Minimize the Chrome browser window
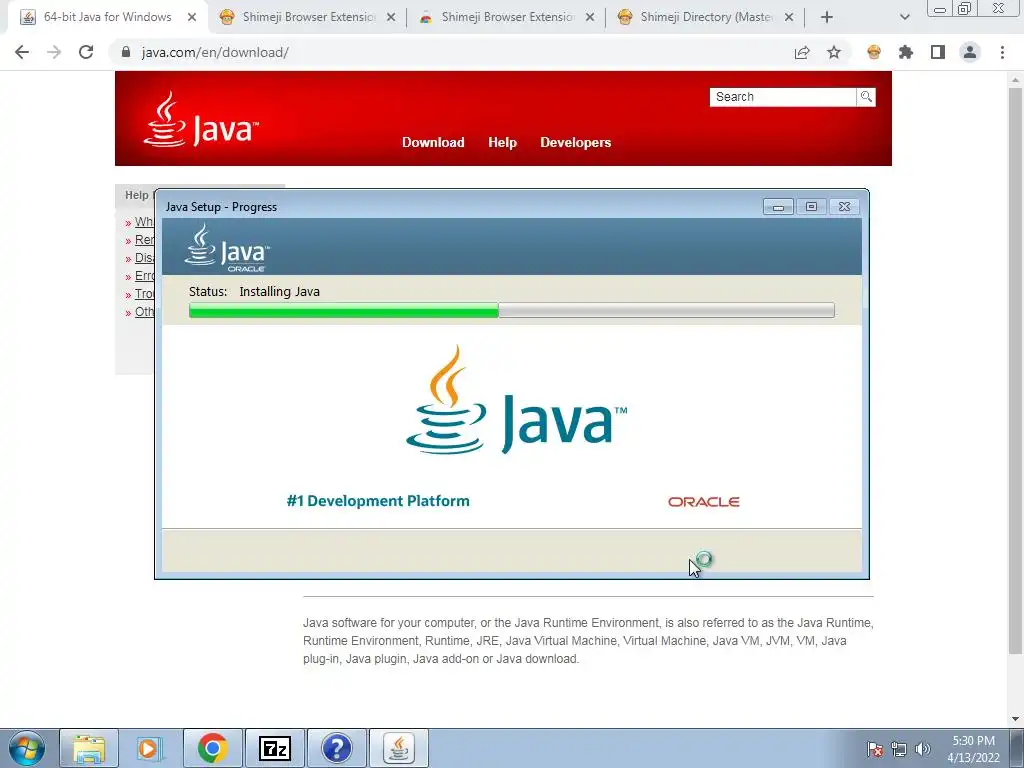This screenshot has height=768, width=1024. tap(940, 9)
